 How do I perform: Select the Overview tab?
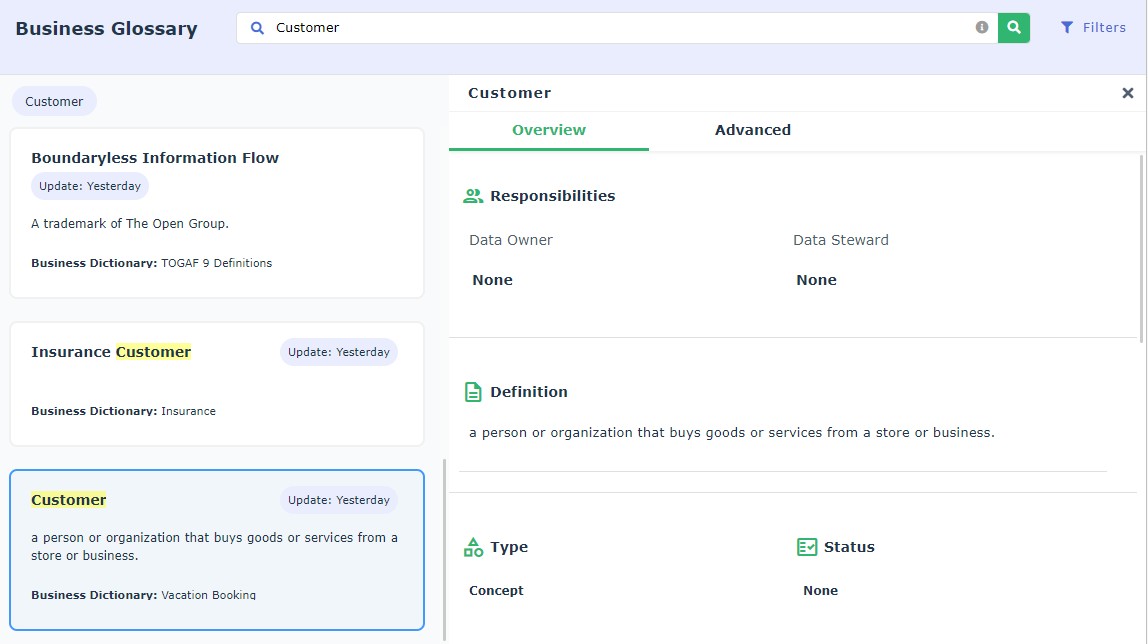coord(548,130)
